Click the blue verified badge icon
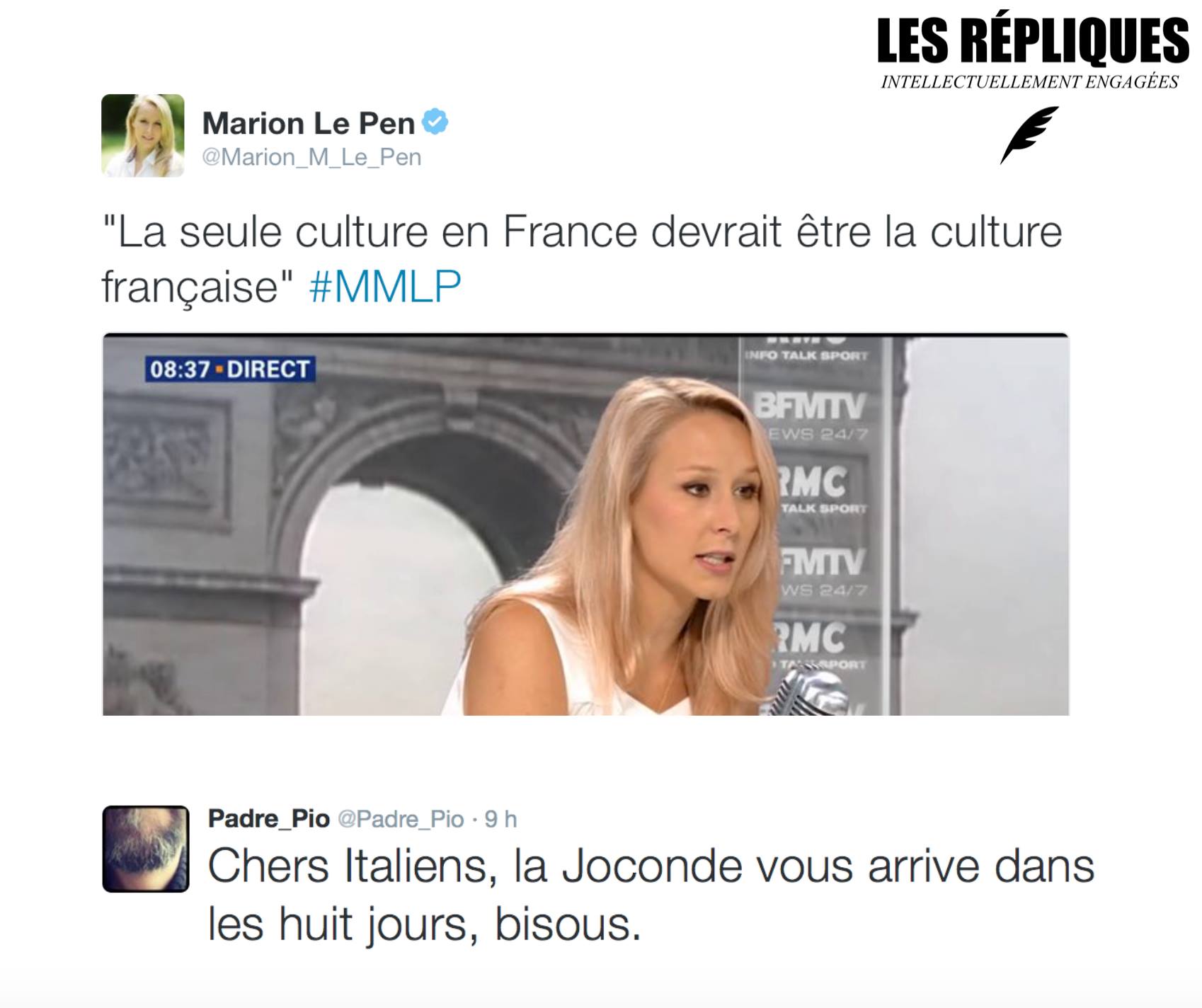Viewport: 1202px width, 1008px height. 435,122
